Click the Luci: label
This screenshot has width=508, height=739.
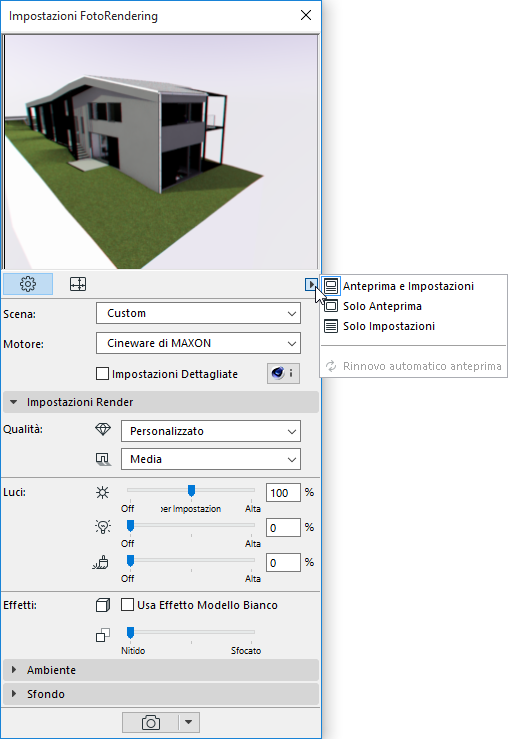(x=14, y=492)
